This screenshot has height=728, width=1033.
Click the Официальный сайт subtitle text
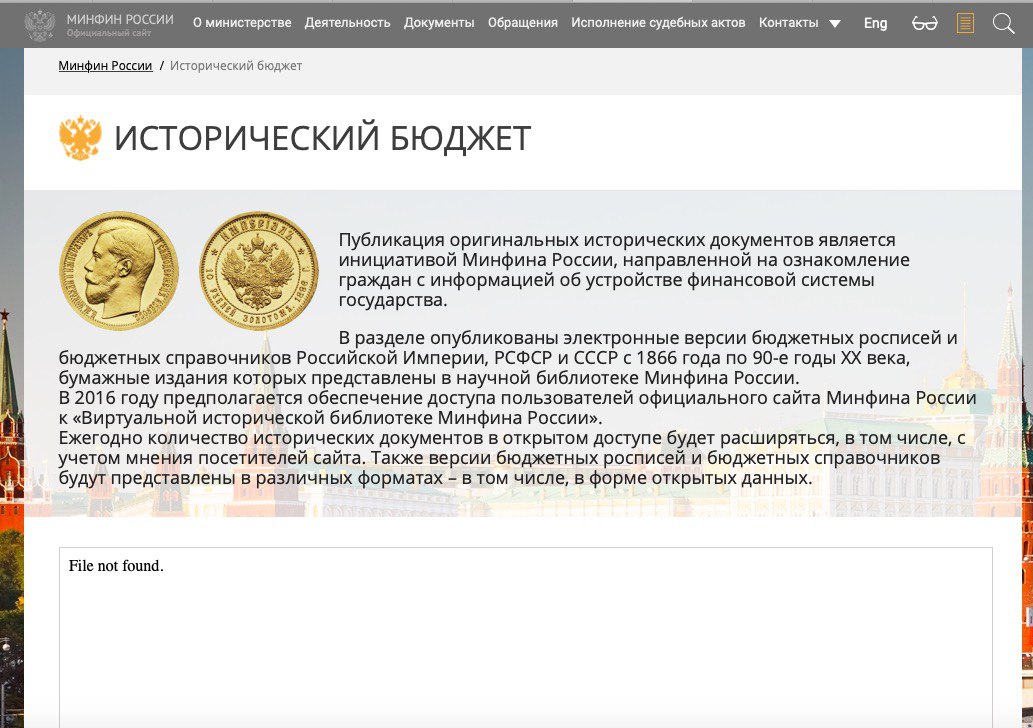[x=109, y=33]
